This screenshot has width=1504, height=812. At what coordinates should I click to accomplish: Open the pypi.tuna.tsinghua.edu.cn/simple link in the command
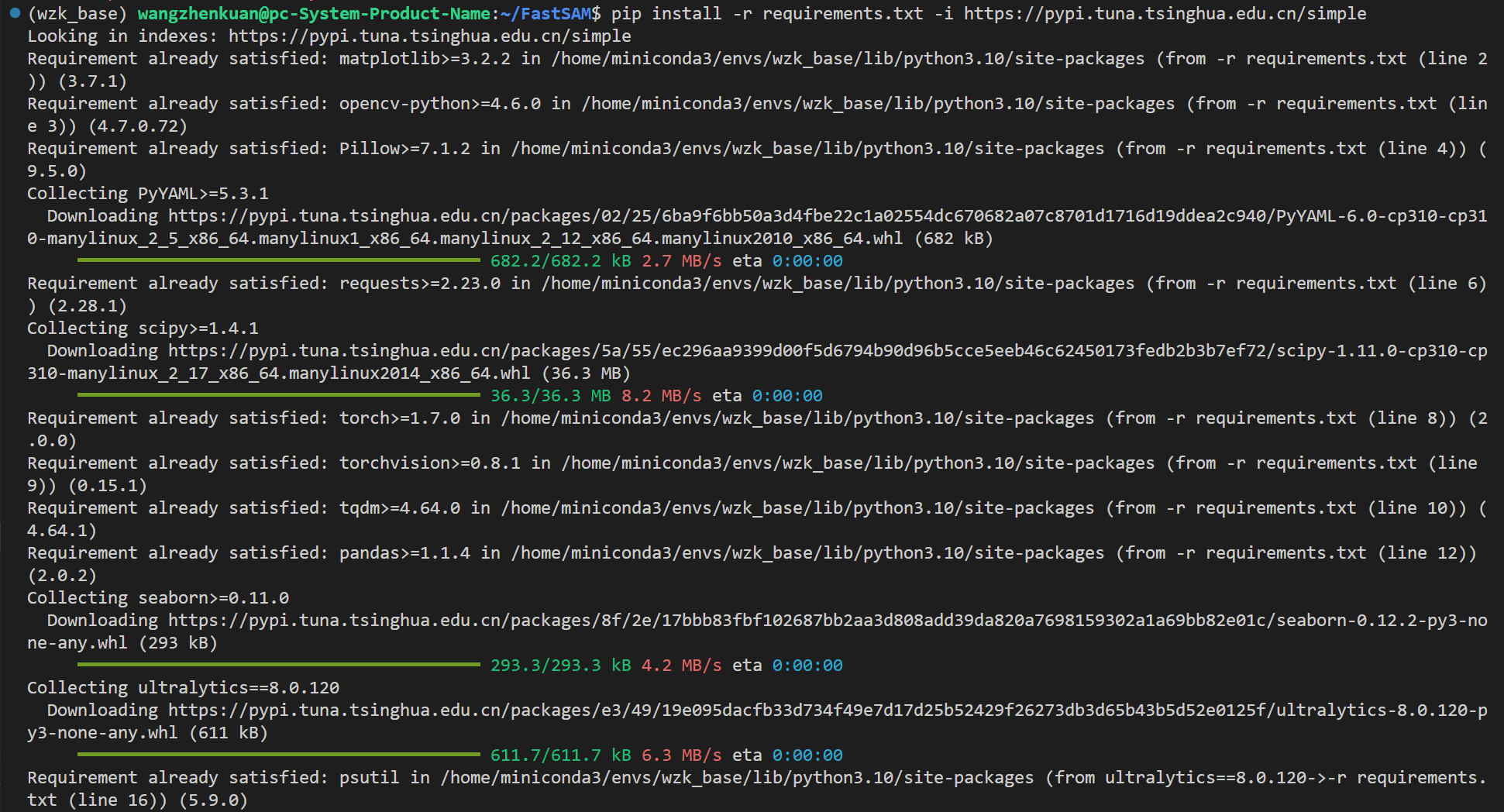[x=1165, y=14]
